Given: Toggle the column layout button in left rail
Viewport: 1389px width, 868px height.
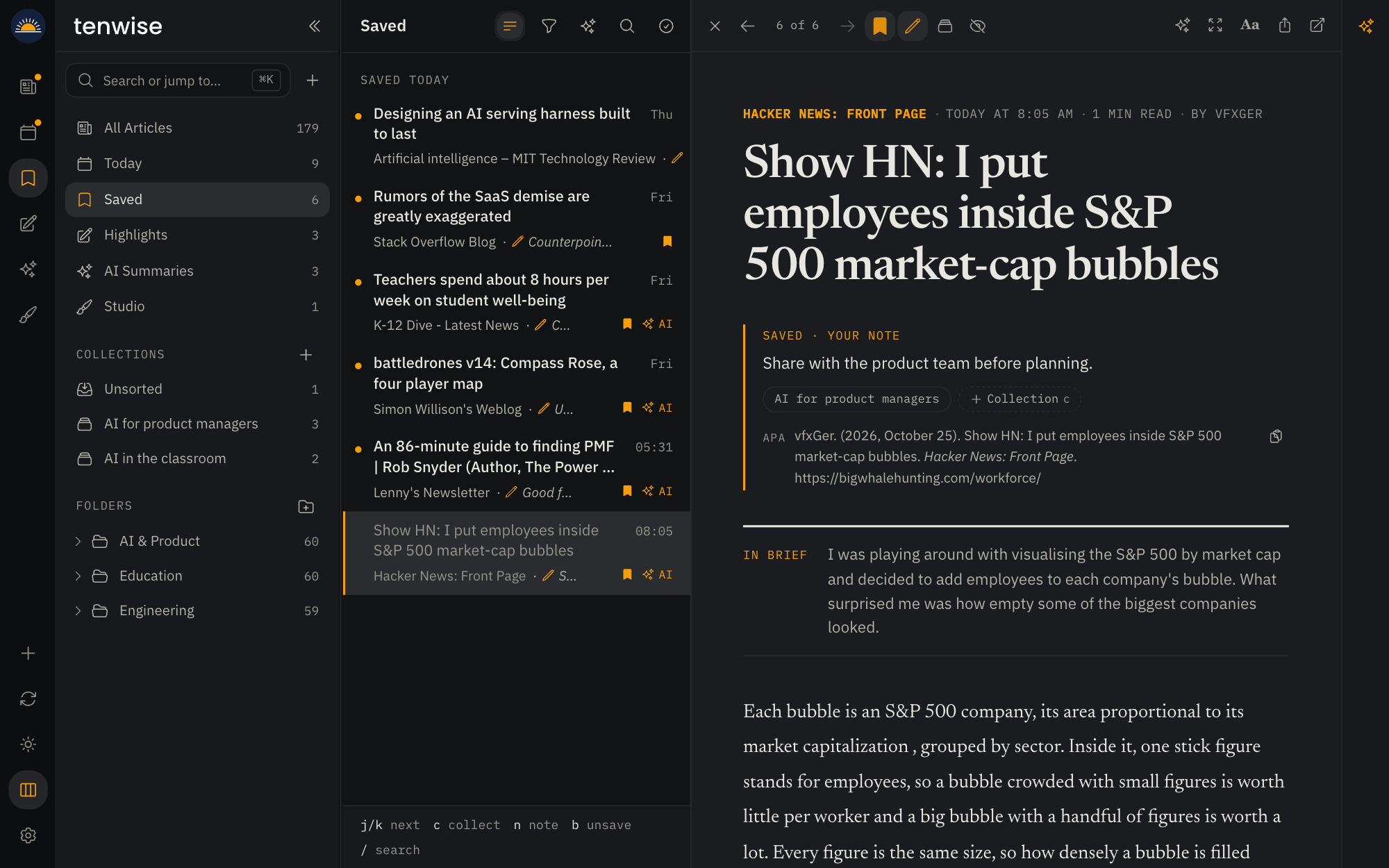Looking at the screenshot, I should coord(28,790).
